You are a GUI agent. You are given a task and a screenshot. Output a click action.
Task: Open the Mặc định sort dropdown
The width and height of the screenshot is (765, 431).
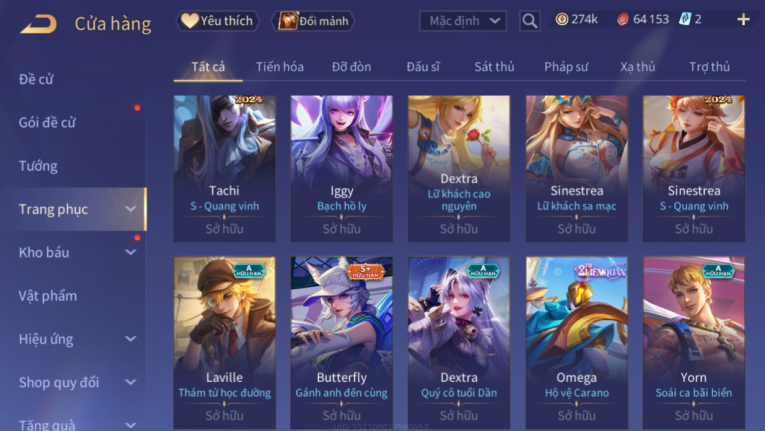[x=463, y=21]
